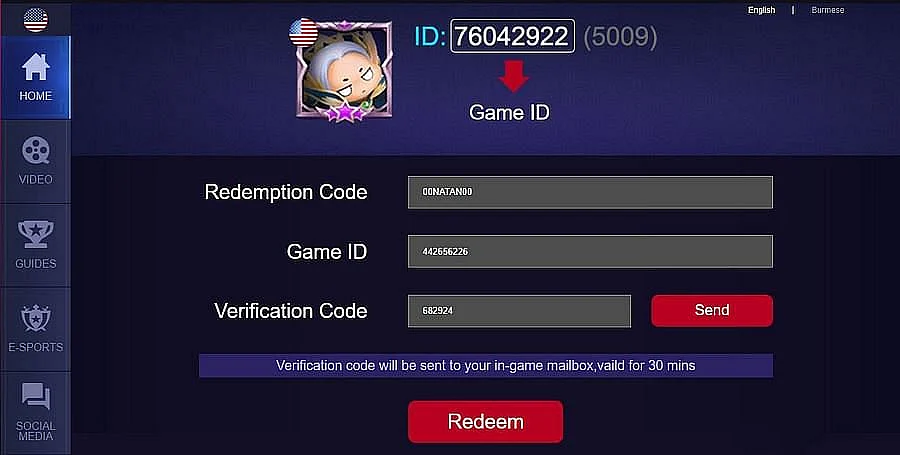
Task: Click the red arrow pointing to Game ID
Action: pyautogui.click(x=513, y=76)
